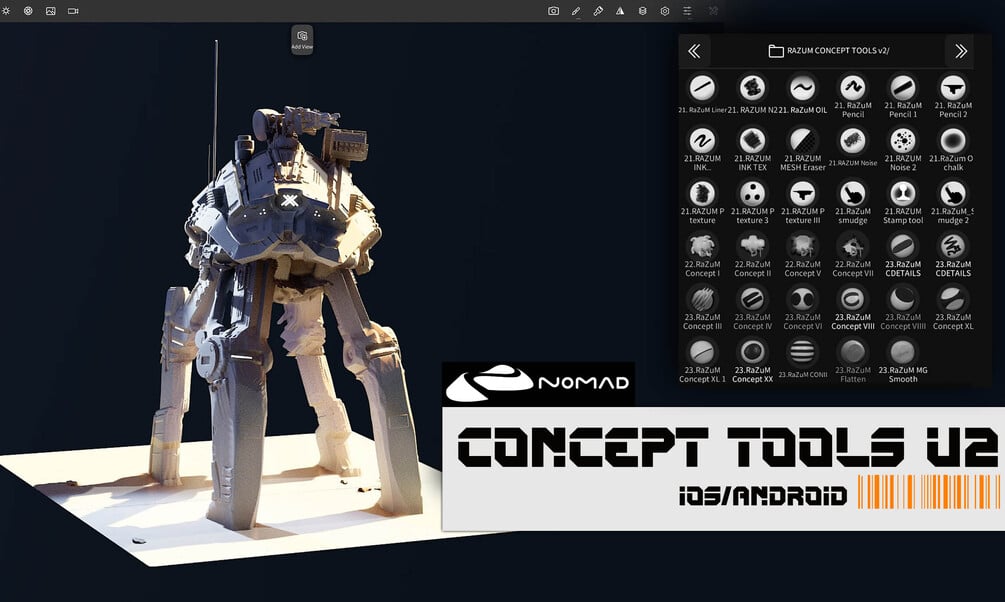
Task: Open the interface sliders icon menu
Action: click(x=687, y=11)
